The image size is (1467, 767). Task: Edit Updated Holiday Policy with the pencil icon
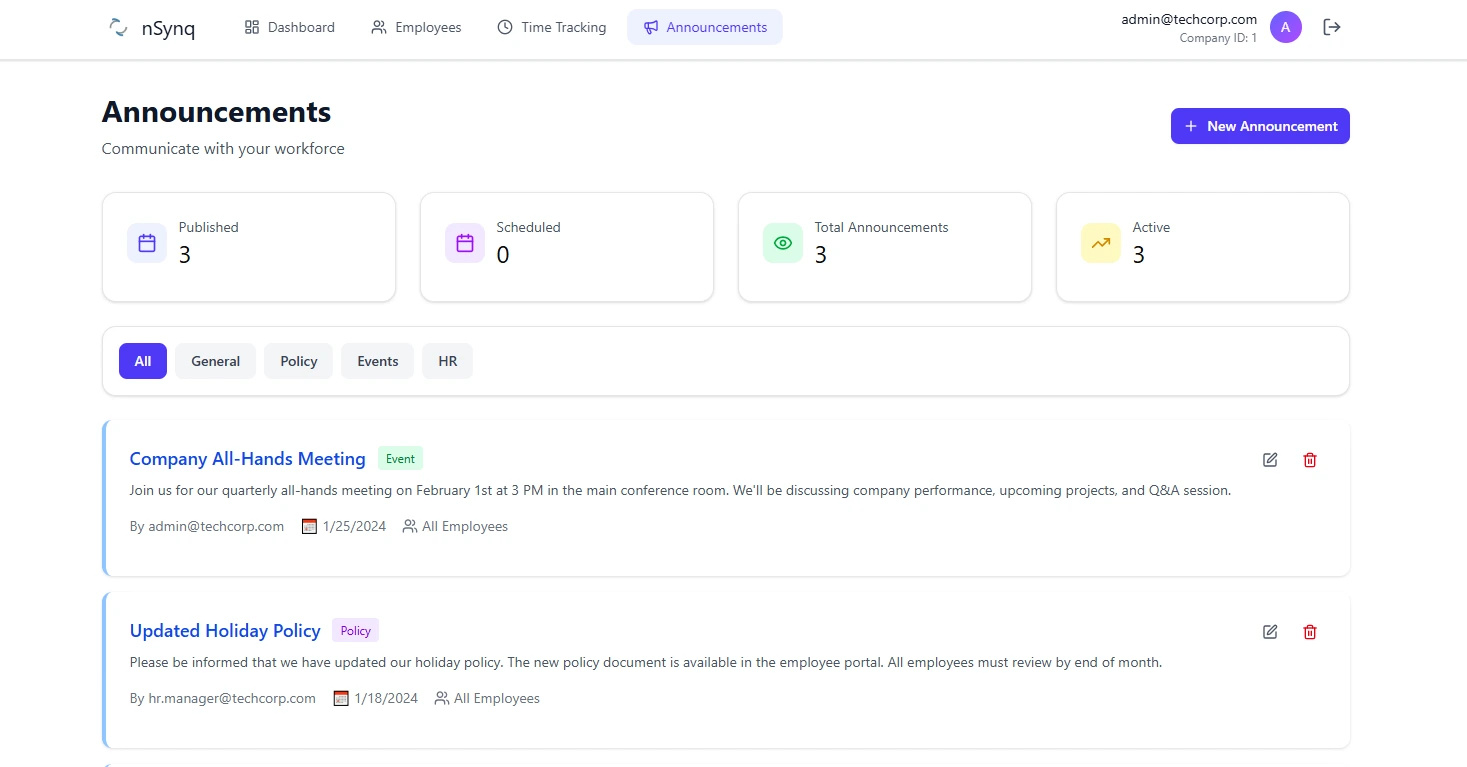[1270, 632]
